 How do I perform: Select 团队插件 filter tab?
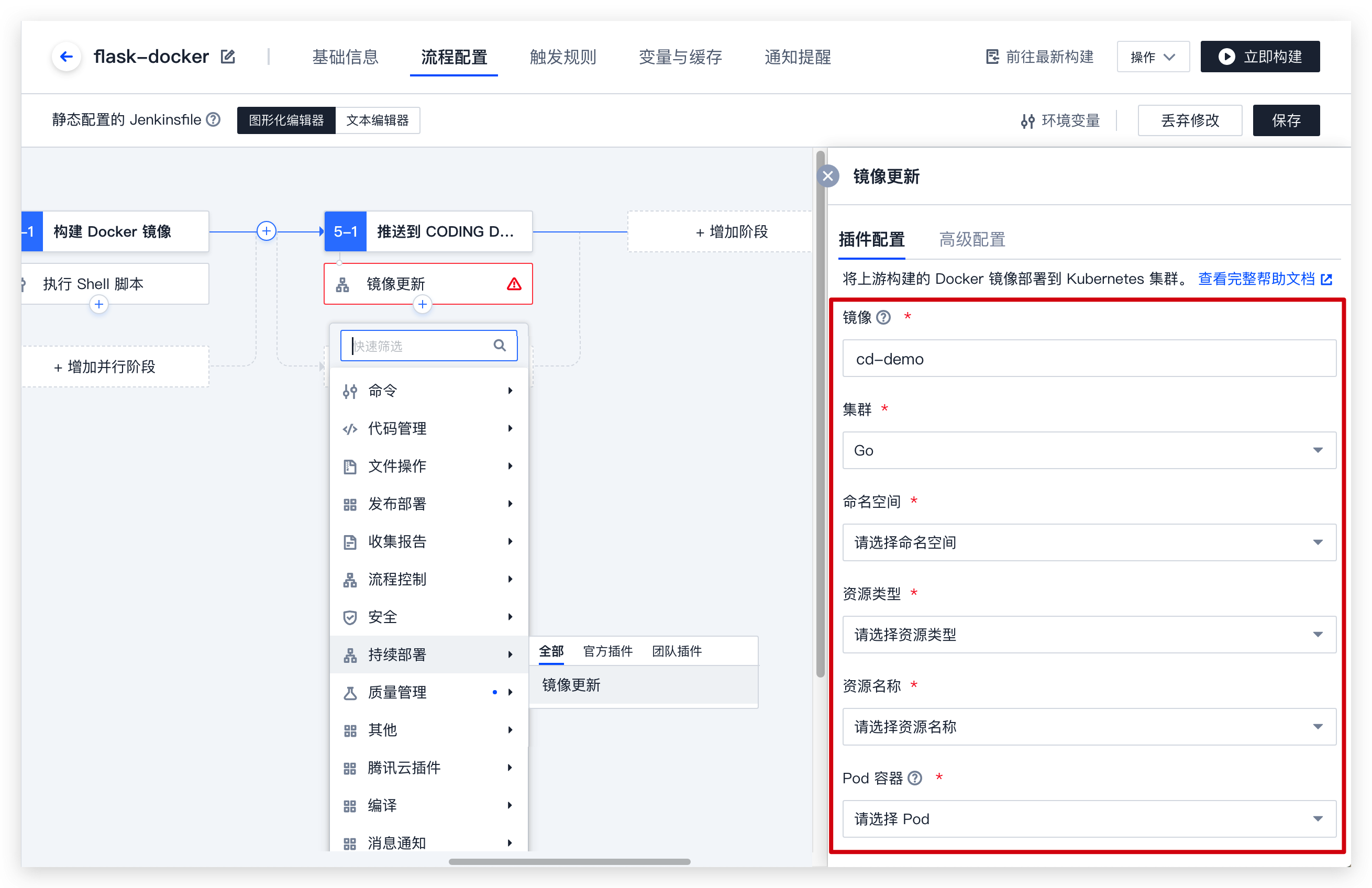pyautogui.click(x=677, y=651)
